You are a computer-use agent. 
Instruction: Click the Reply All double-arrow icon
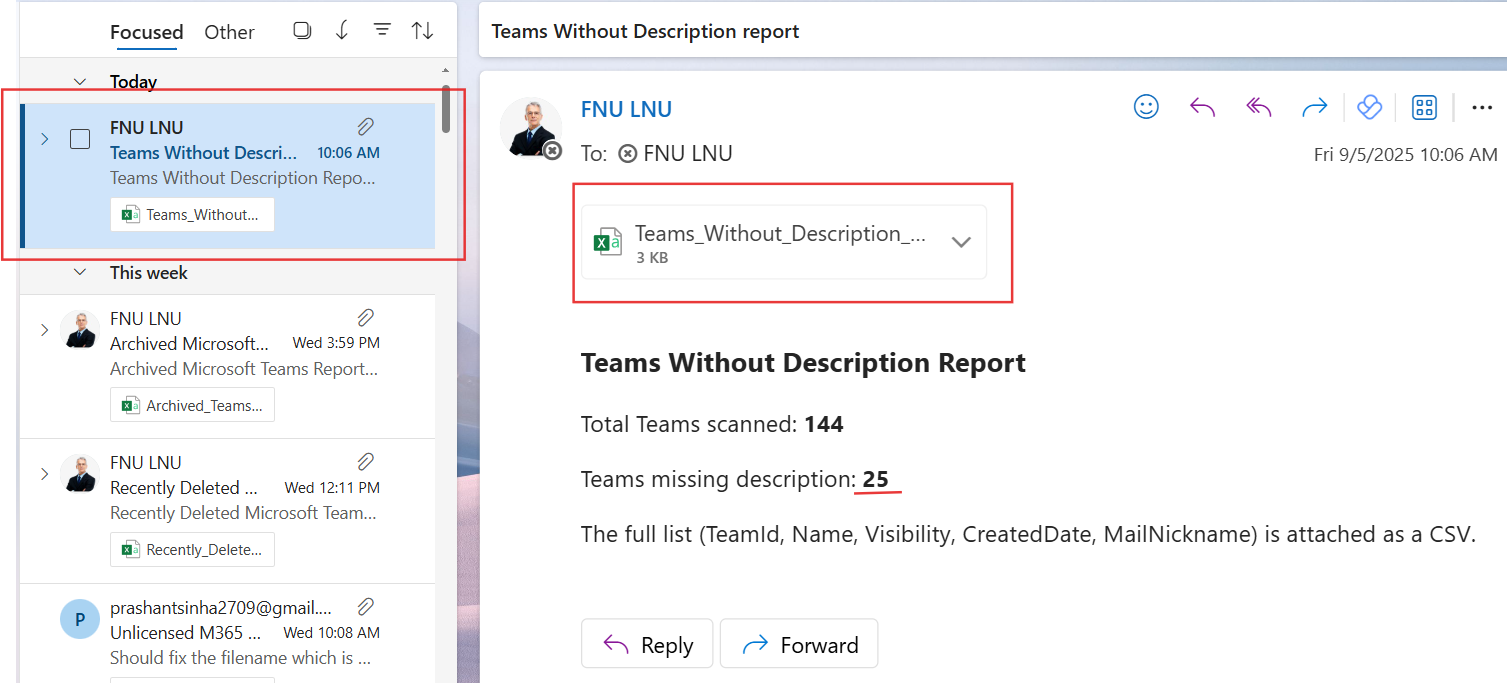click(x=1258, y=107)
